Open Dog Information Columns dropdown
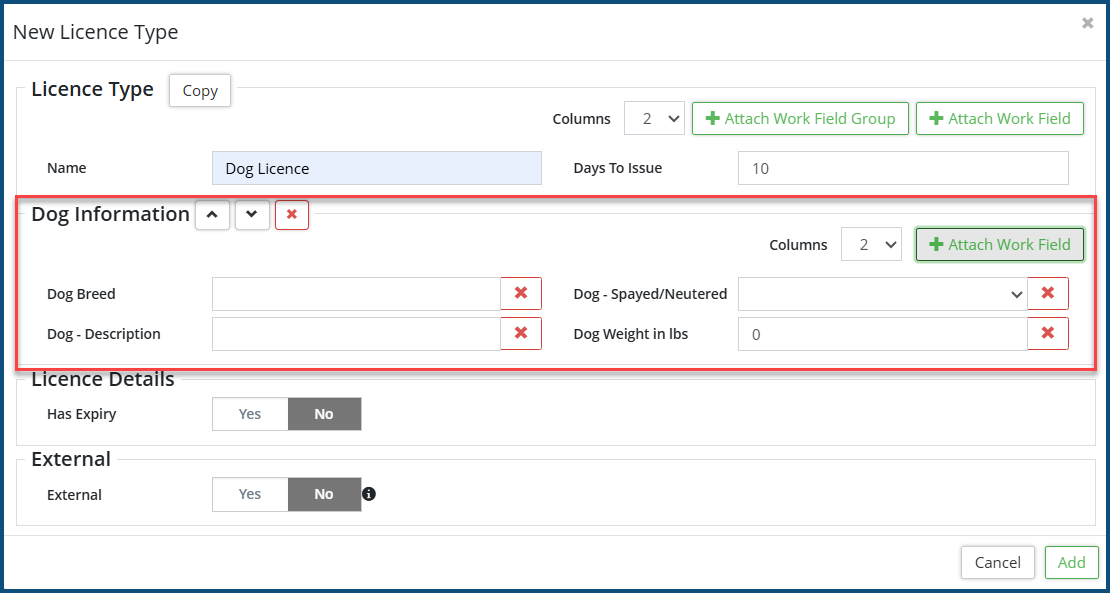 coord(871,245)
